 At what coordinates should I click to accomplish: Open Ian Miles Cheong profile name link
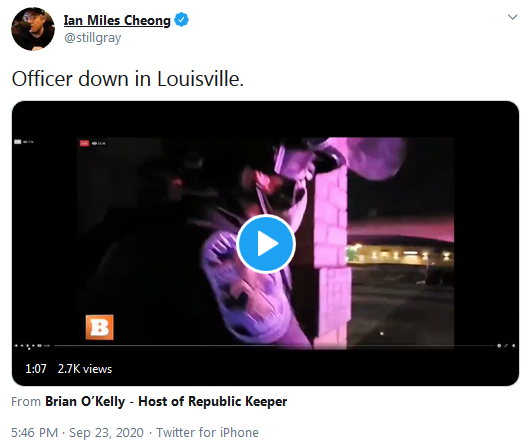click(117, 20)
